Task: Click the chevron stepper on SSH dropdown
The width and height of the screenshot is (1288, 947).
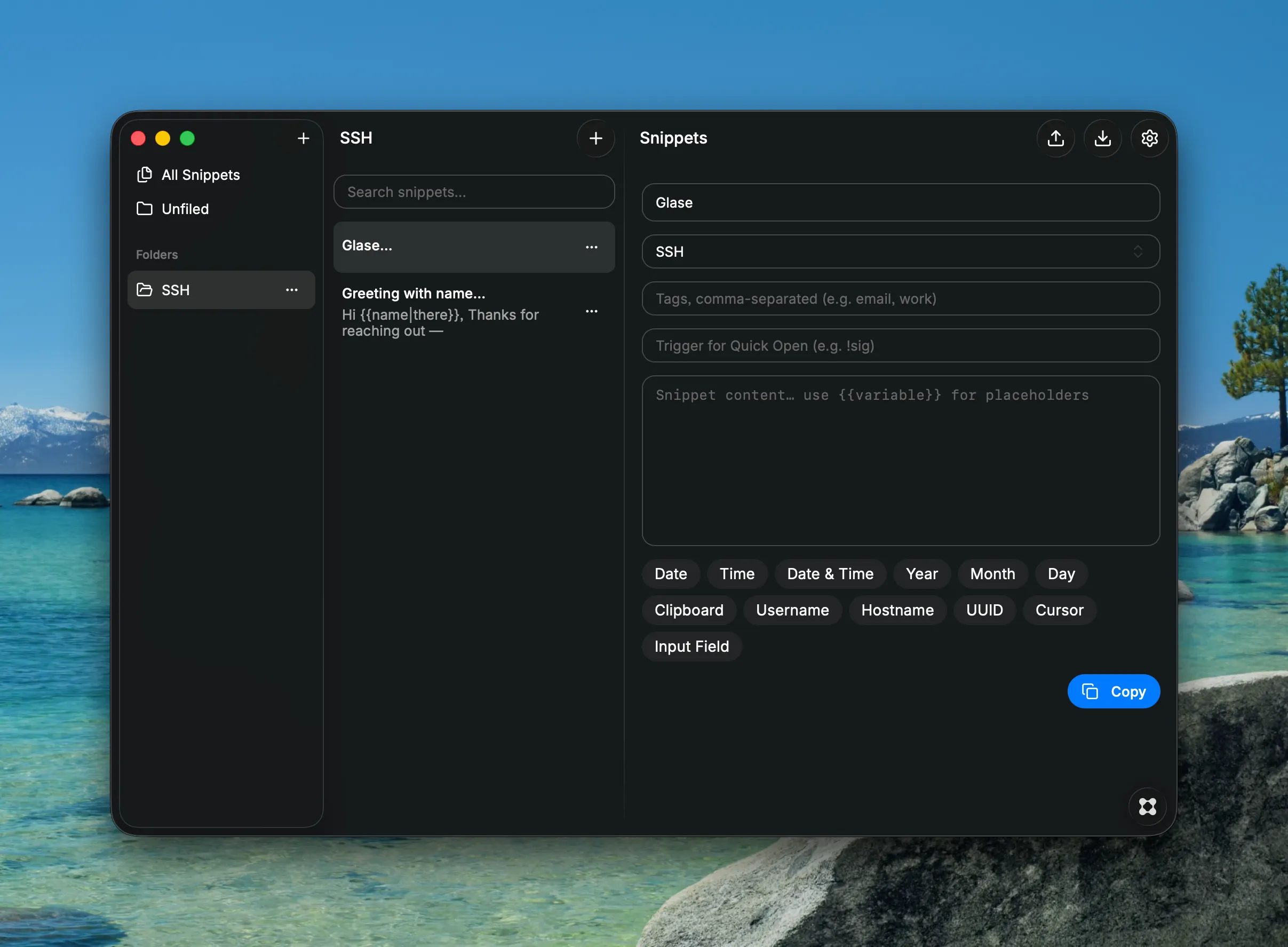Action: coord(1138,251)
